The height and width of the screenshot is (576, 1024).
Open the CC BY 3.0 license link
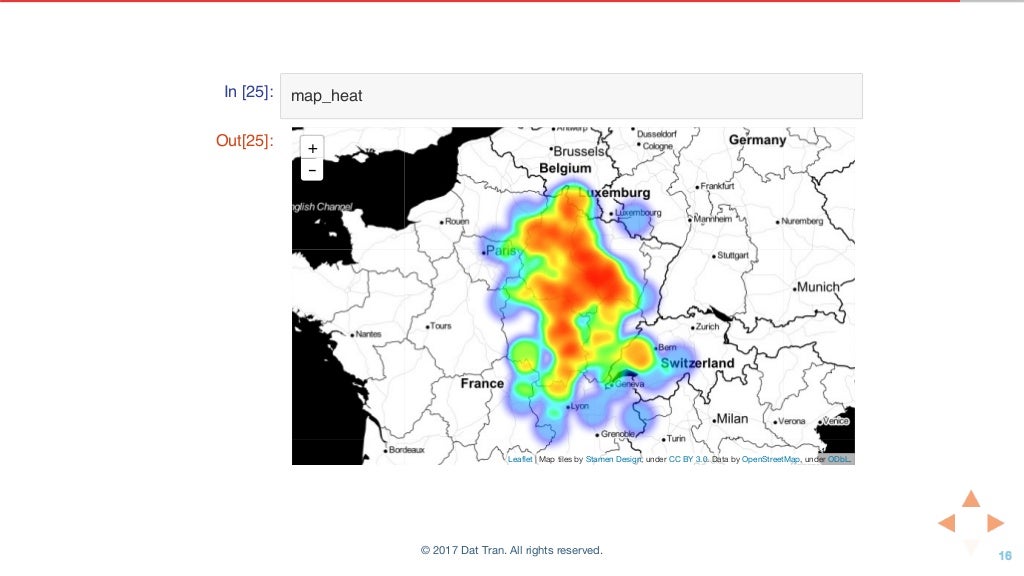tap(688, 459)
